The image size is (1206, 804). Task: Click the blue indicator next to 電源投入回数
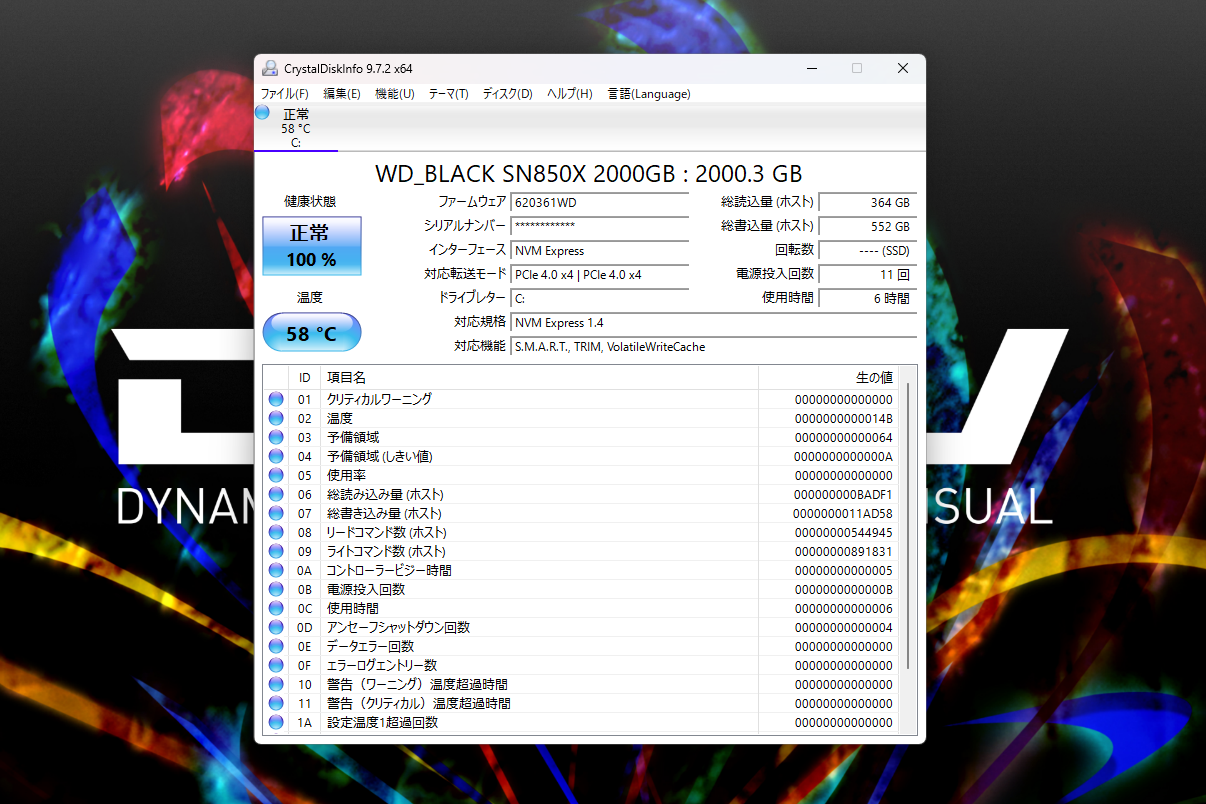click(x=275, y=589)
